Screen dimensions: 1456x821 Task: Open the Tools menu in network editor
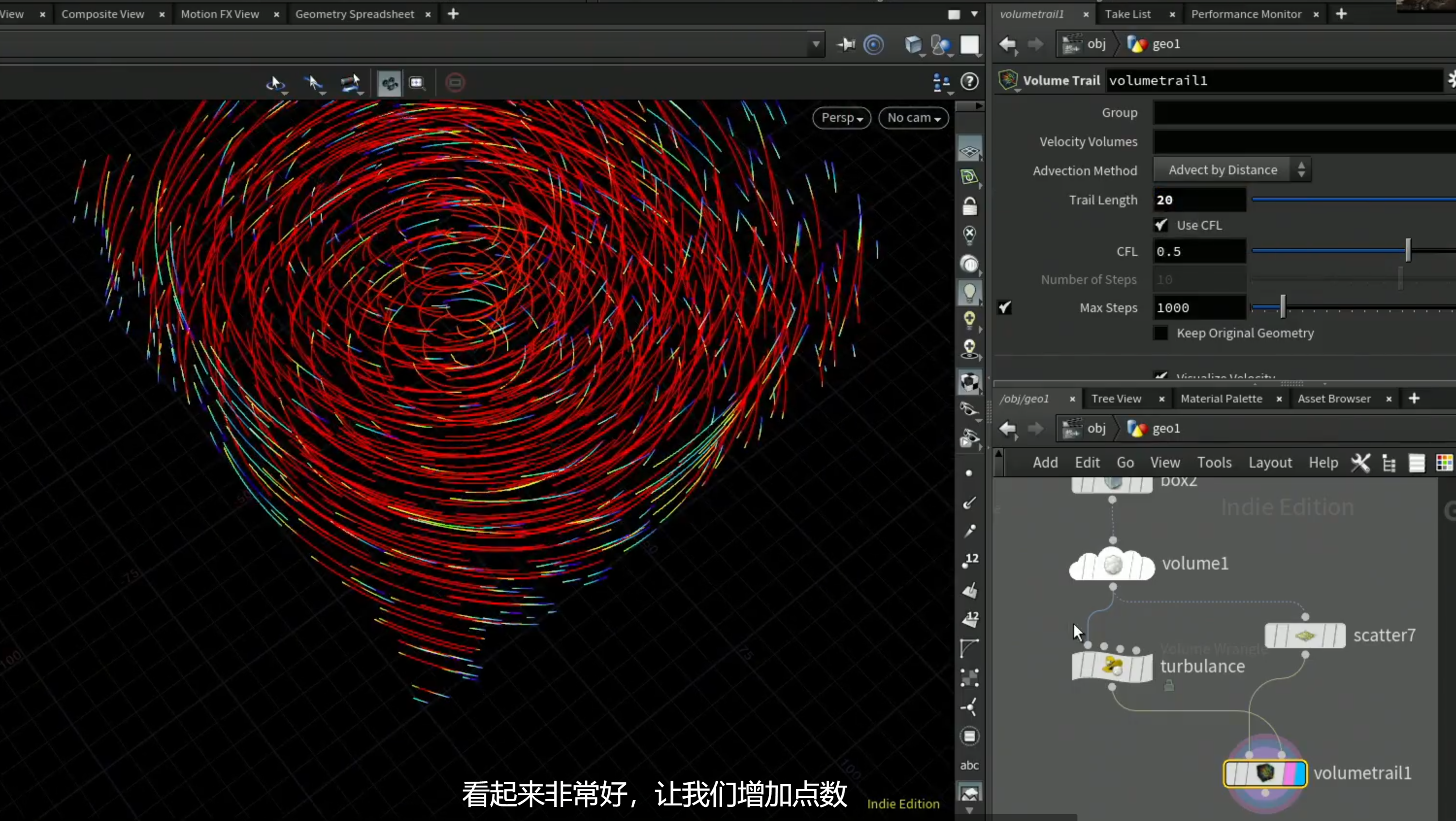[x=1214, y=463]
